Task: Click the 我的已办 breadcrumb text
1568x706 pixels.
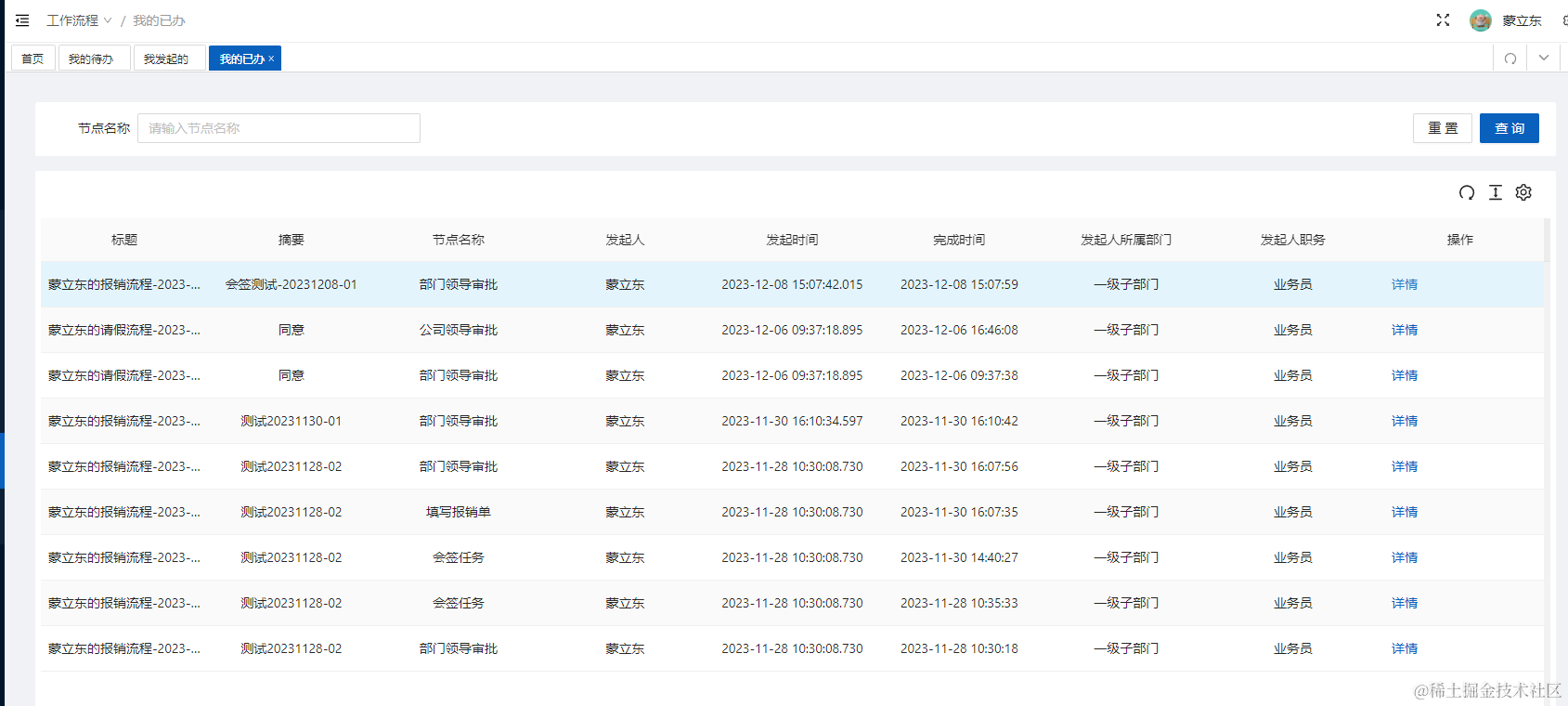Action: (159, 20)
